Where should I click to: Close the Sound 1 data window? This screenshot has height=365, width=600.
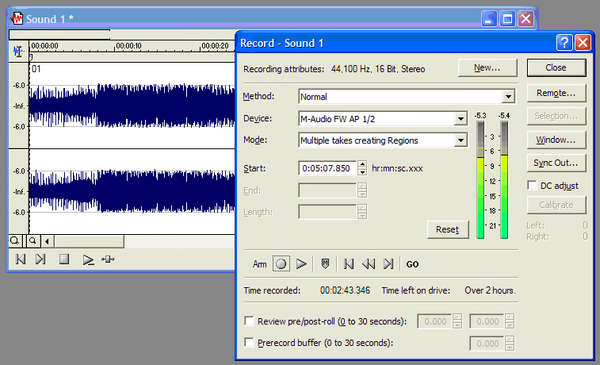click(526, 19)
